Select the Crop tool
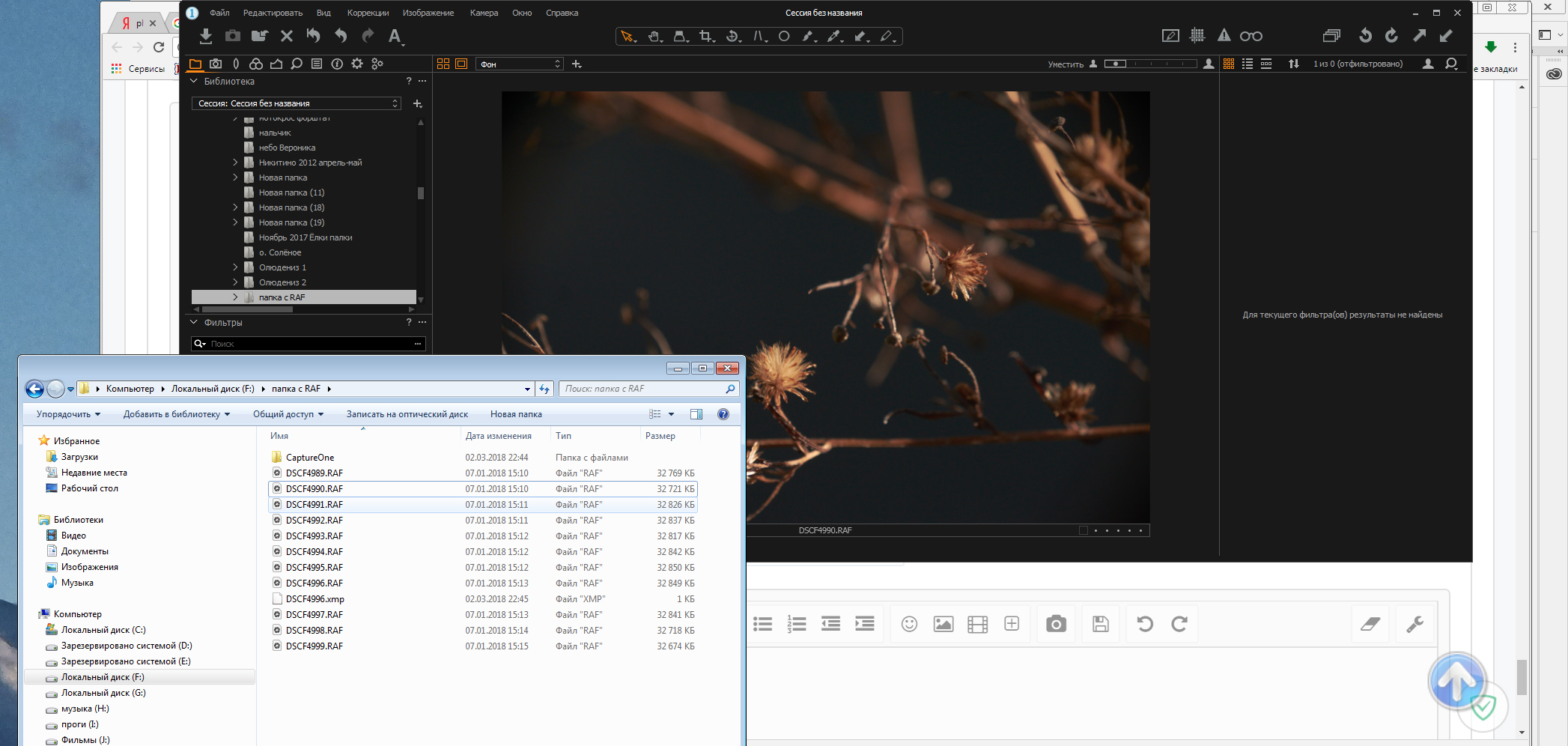 (705, 36)
